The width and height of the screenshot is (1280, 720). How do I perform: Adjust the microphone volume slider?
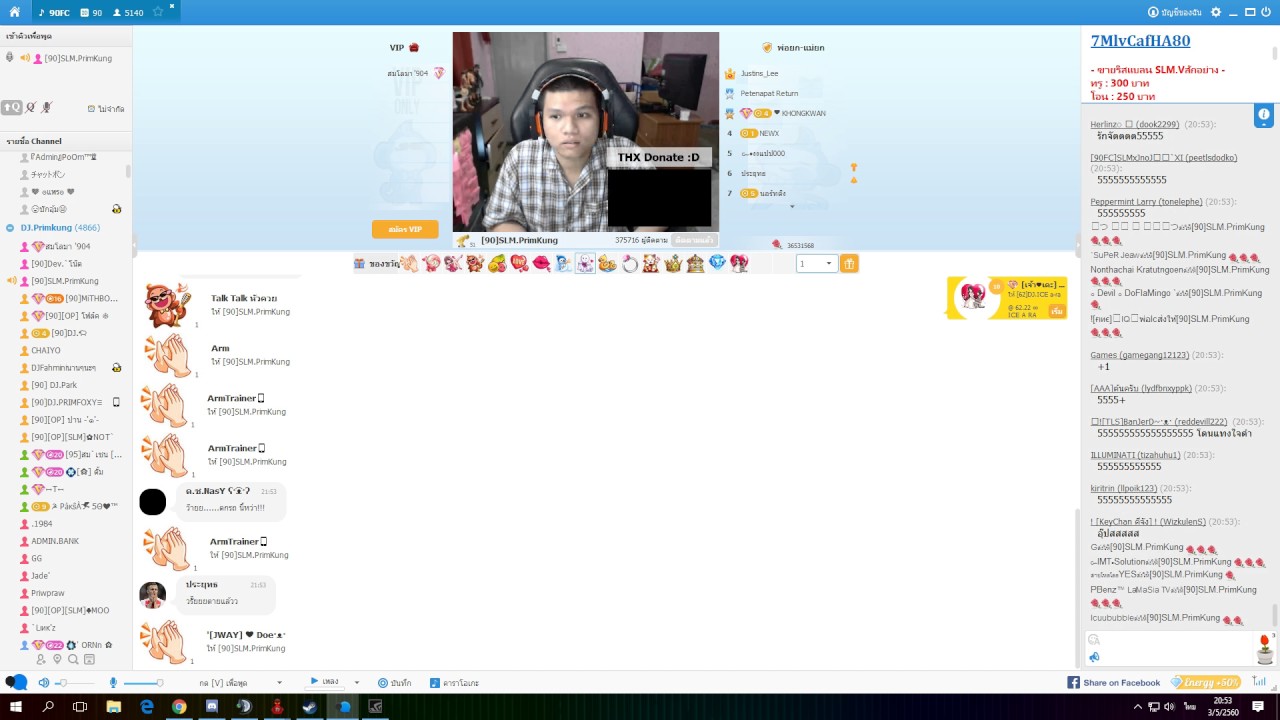click(144, 683)
